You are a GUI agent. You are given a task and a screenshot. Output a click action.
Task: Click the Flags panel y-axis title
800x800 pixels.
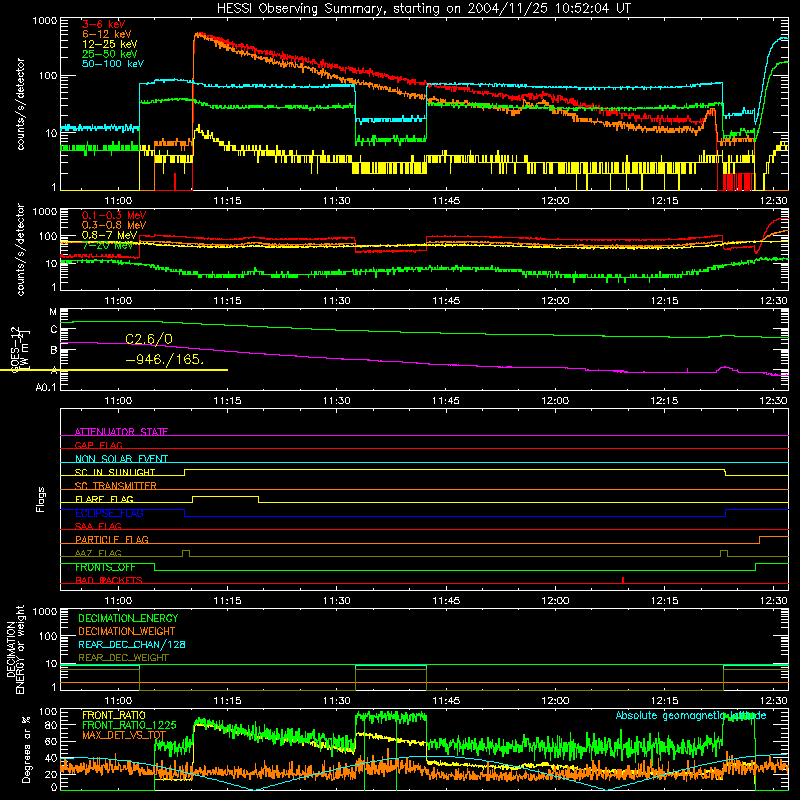pyautogui.click(x=41, y=499)
